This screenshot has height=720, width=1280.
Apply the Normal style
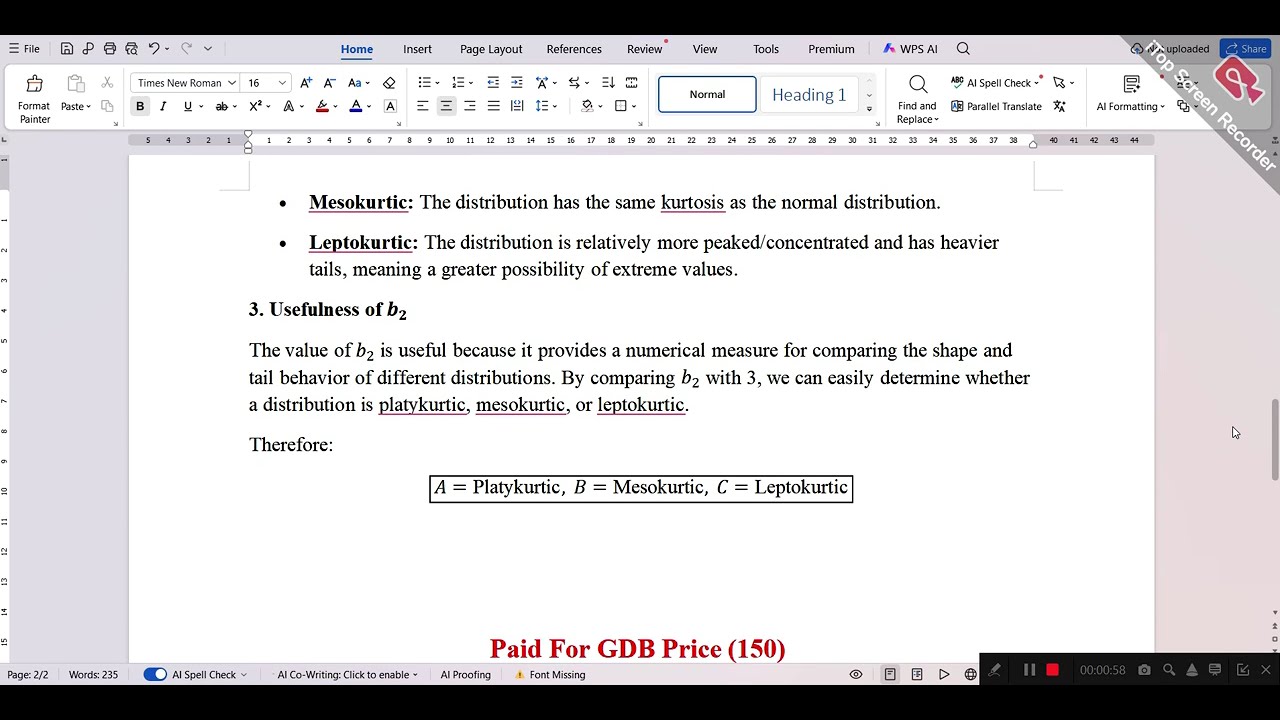coord(707,94)
